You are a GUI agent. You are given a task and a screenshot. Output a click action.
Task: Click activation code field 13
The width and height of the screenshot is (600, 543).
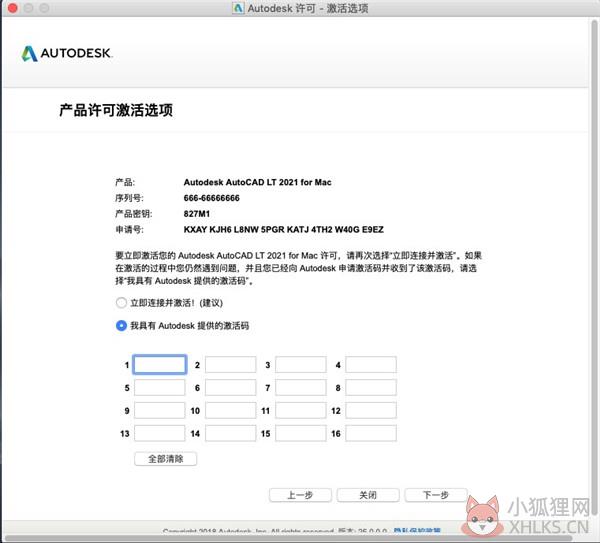tap(160, 434)
